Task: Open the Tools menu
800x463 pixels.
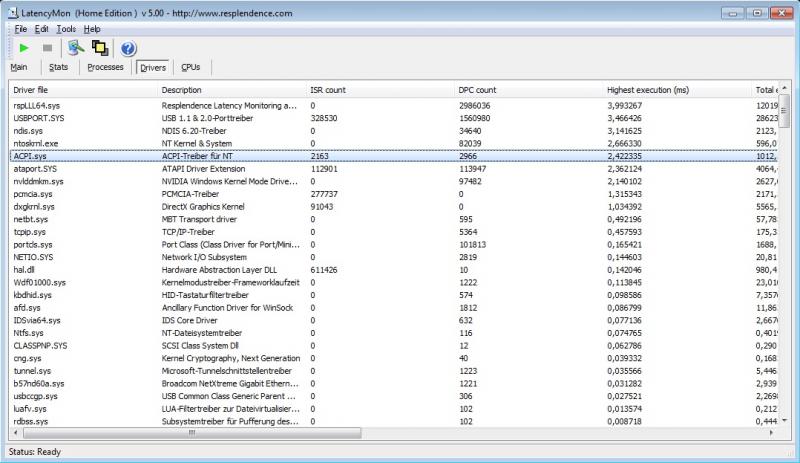Action: (65, 29)
